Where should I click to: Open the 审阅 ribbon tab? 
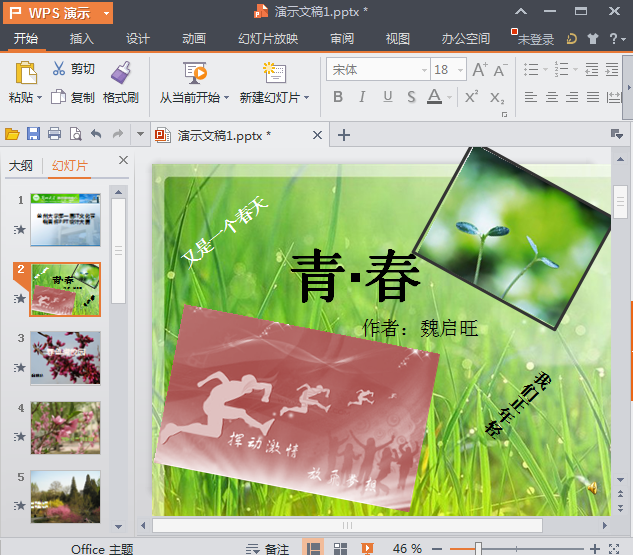[342, 39]
